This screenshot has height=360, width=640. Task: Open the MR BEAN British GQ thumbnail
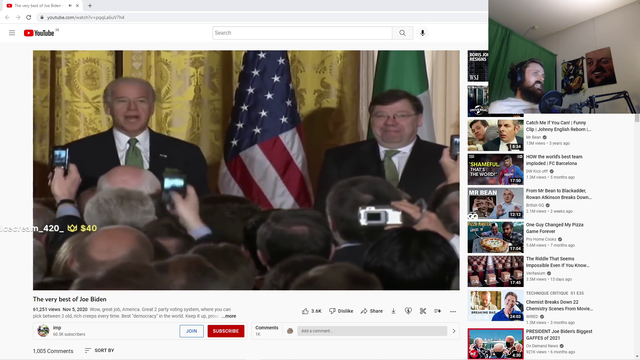coord(496,203)
